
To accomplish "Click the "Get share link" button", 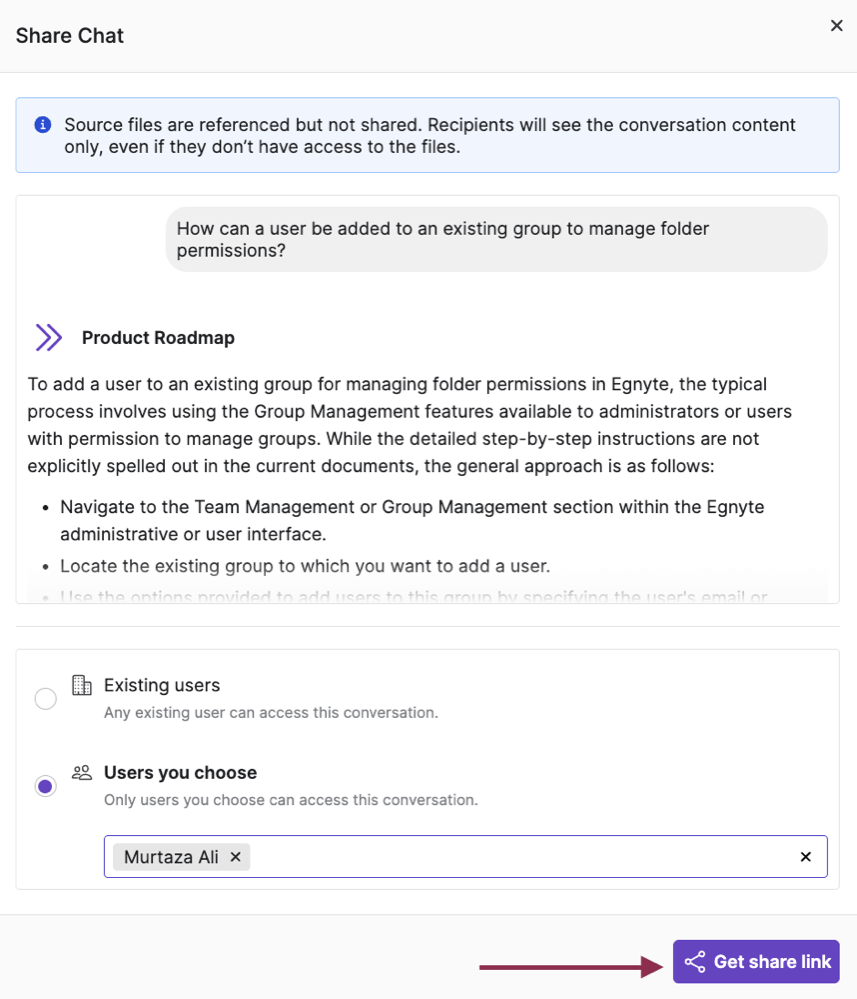I will (x=756, y=962).
